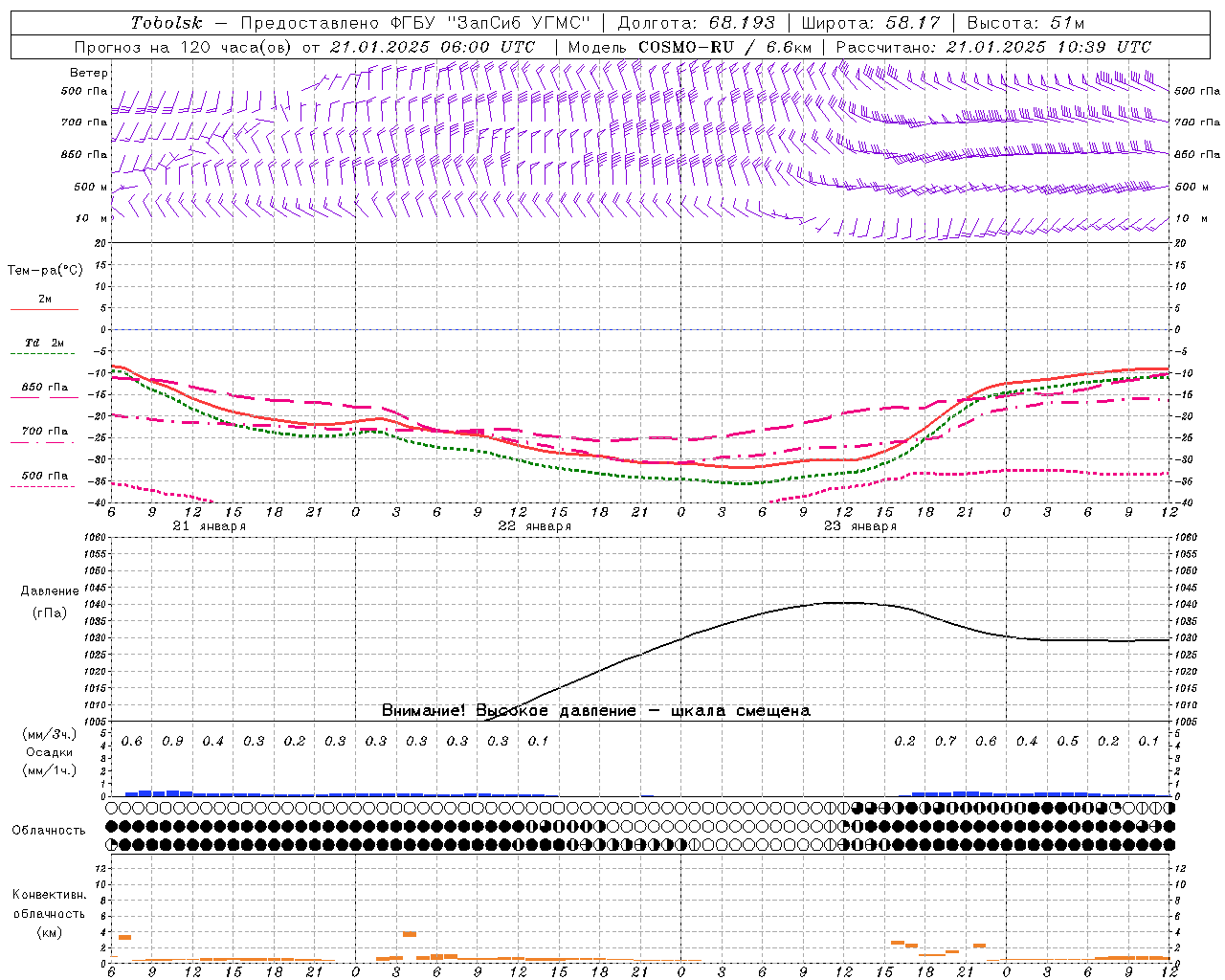
Task: Click the (мм/1ч.) unit label
Action: click(x=49, y=770)
